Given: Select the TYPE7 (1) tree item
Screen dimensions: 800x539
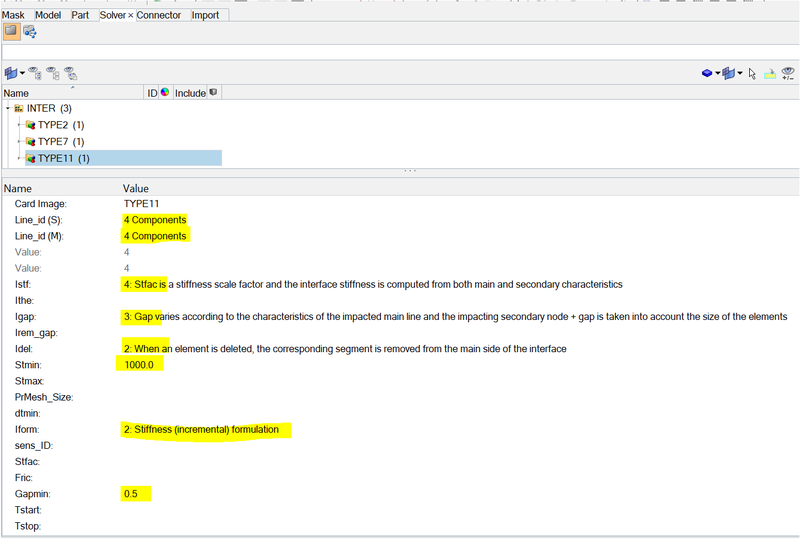Looking at the screenshot, I should tap(61, 141).
